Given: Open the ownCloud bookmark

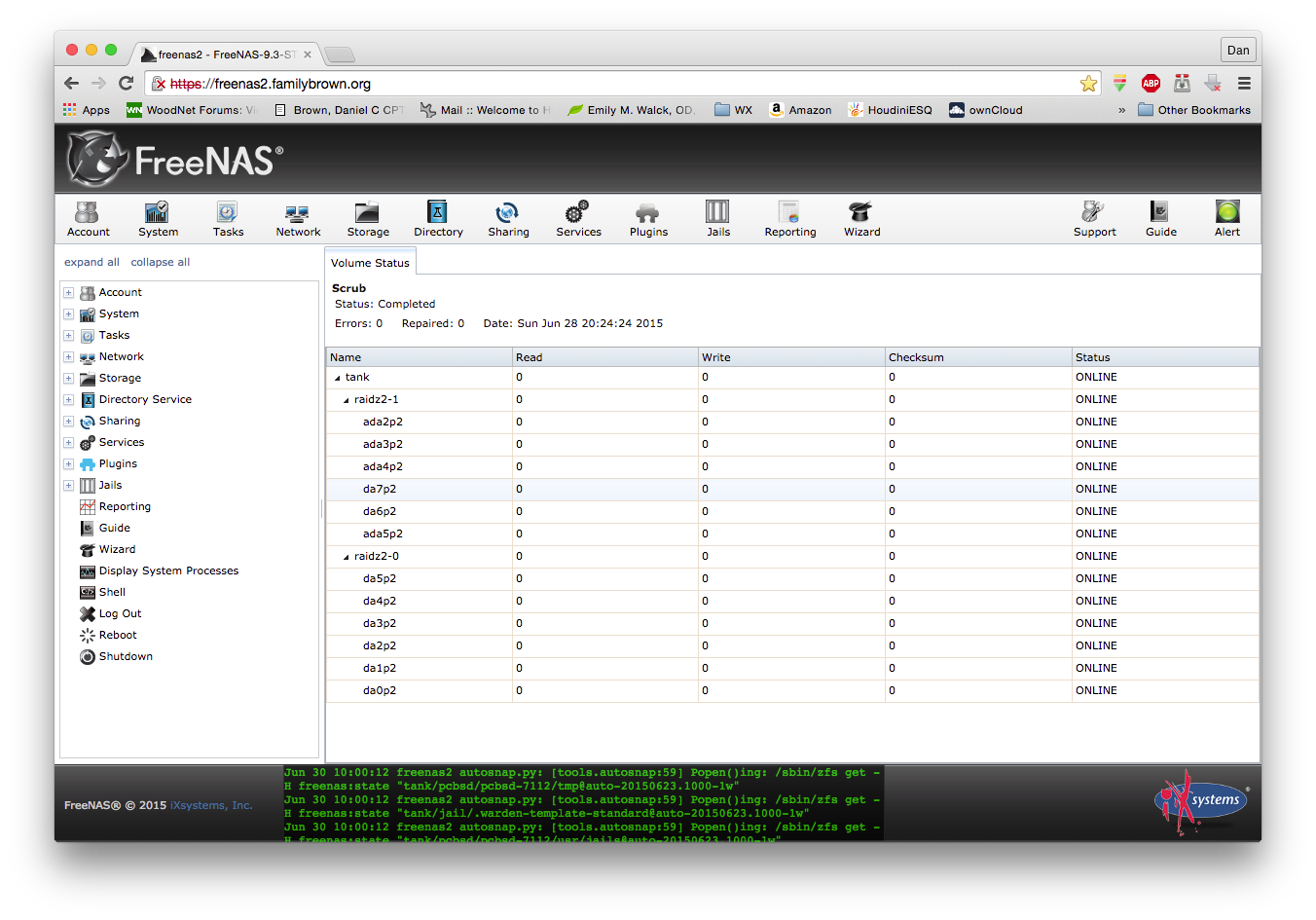Looking at the screenshot, I should 986,110.
